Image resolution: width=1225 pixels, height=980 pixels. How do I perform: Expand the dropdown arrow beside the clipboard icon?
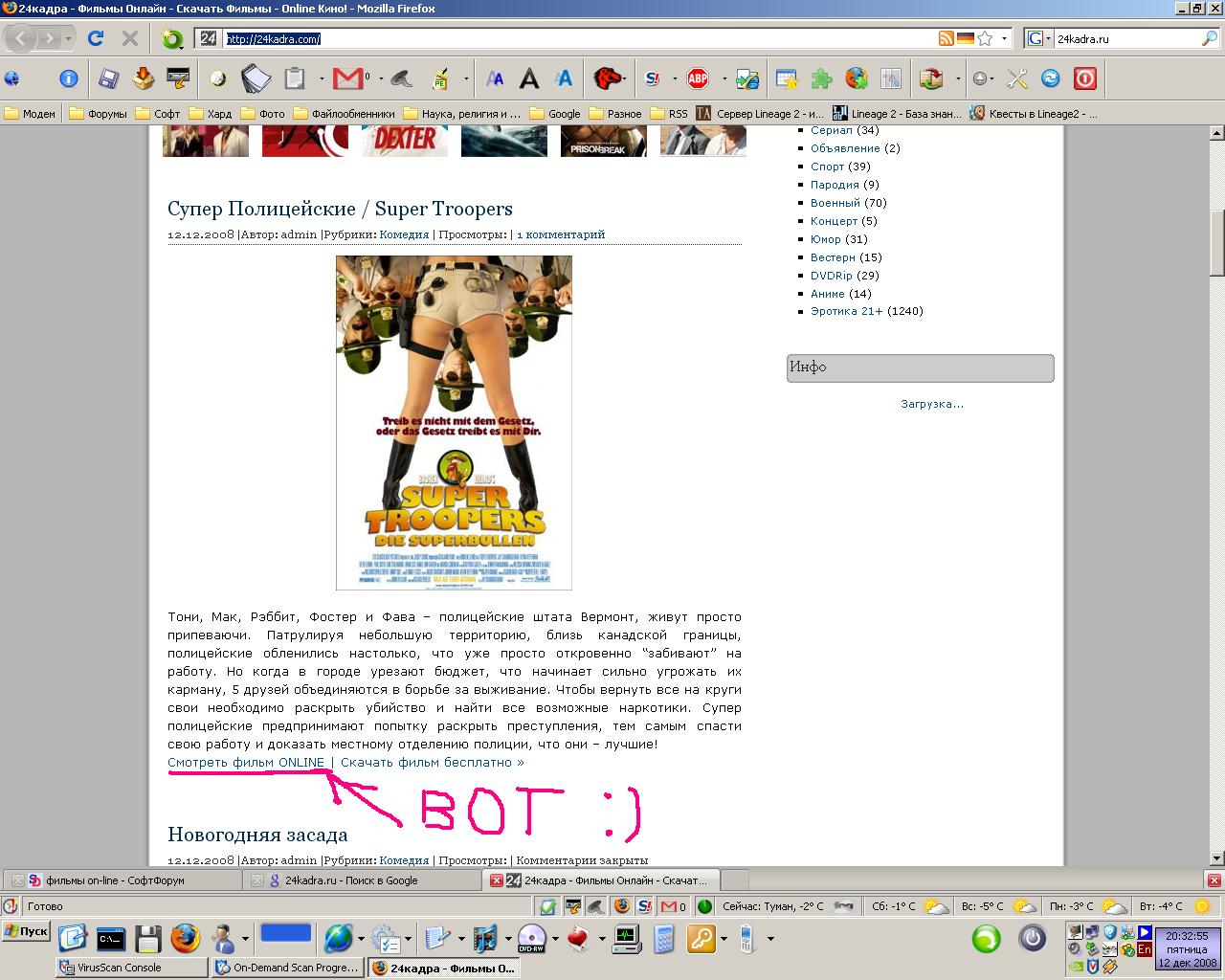[x=322, y=78]
